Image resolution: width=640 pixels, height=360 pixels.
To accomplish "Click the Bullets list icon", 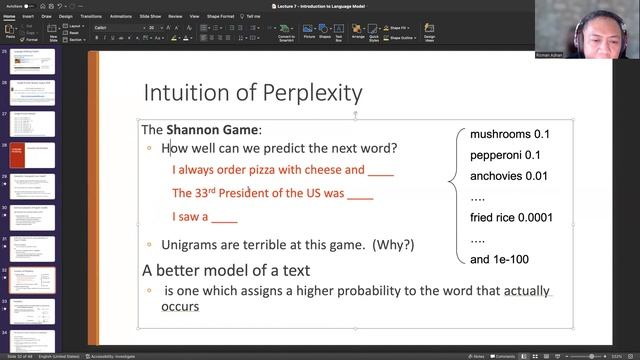I will coord(203,28).
